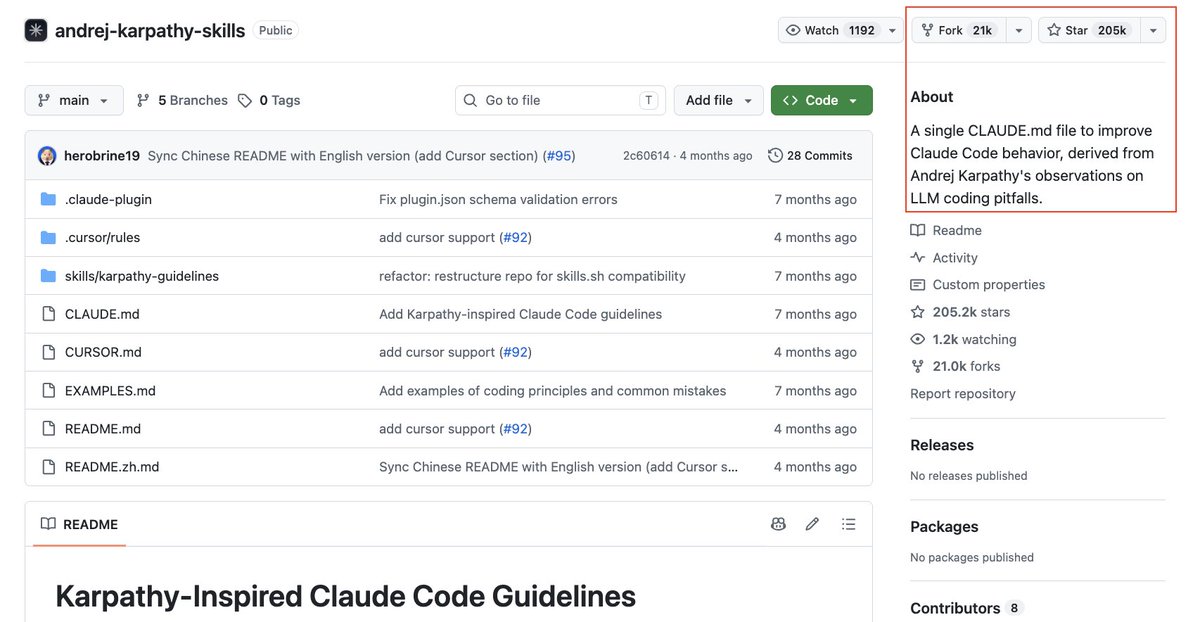Click the CLAUDE.md file icon

pos(48,314)
